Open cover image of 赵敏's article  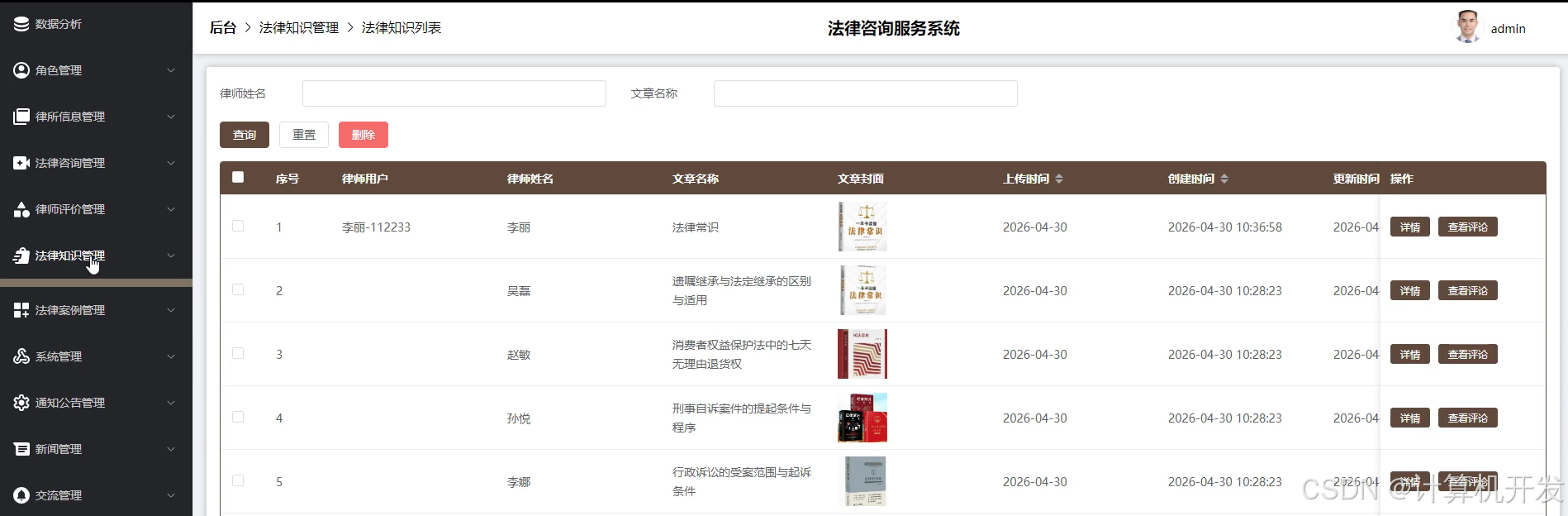click(862, 354)
